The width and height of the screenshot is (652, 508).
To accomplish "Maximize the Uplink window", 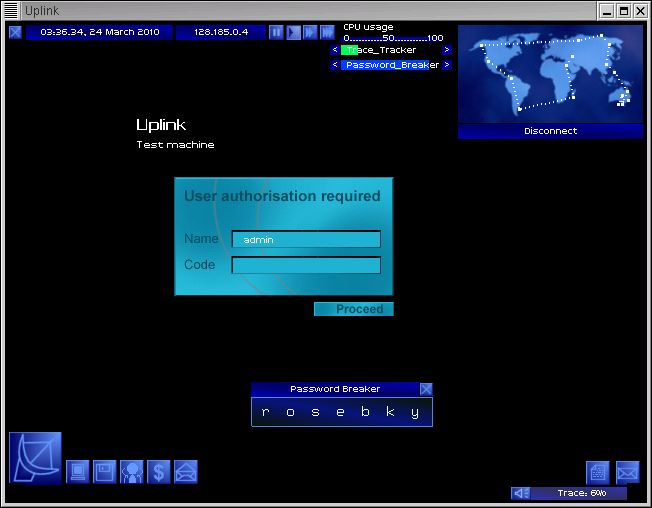I will (624, 11).
